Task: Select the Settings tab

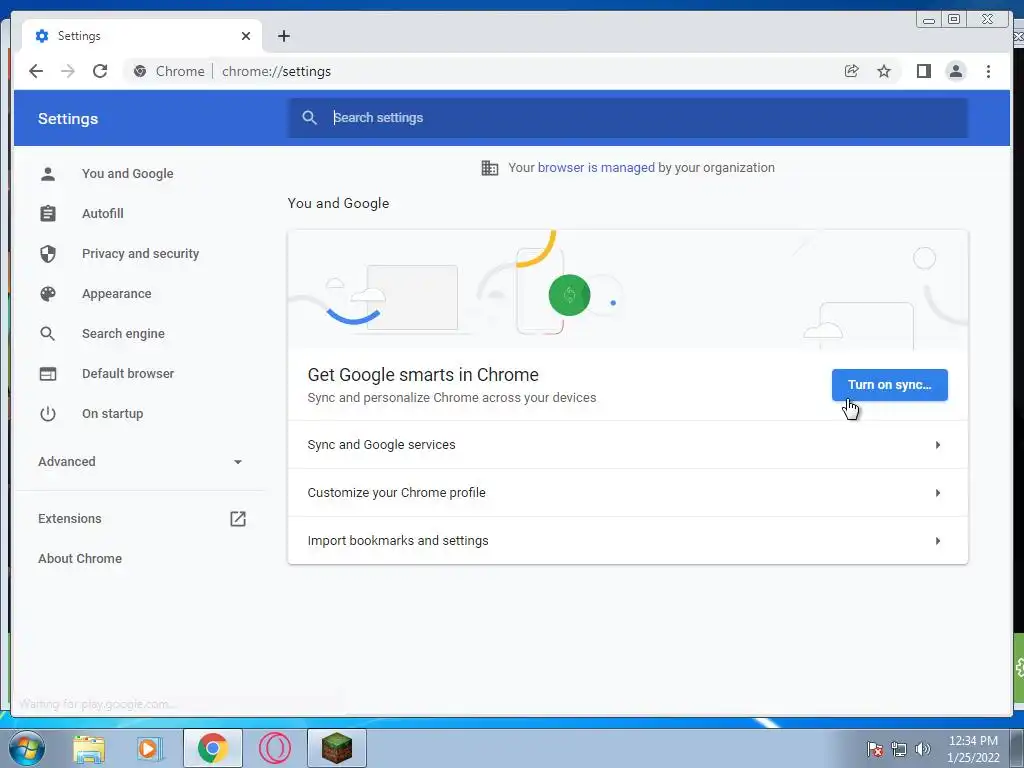Action: point(142,36)
